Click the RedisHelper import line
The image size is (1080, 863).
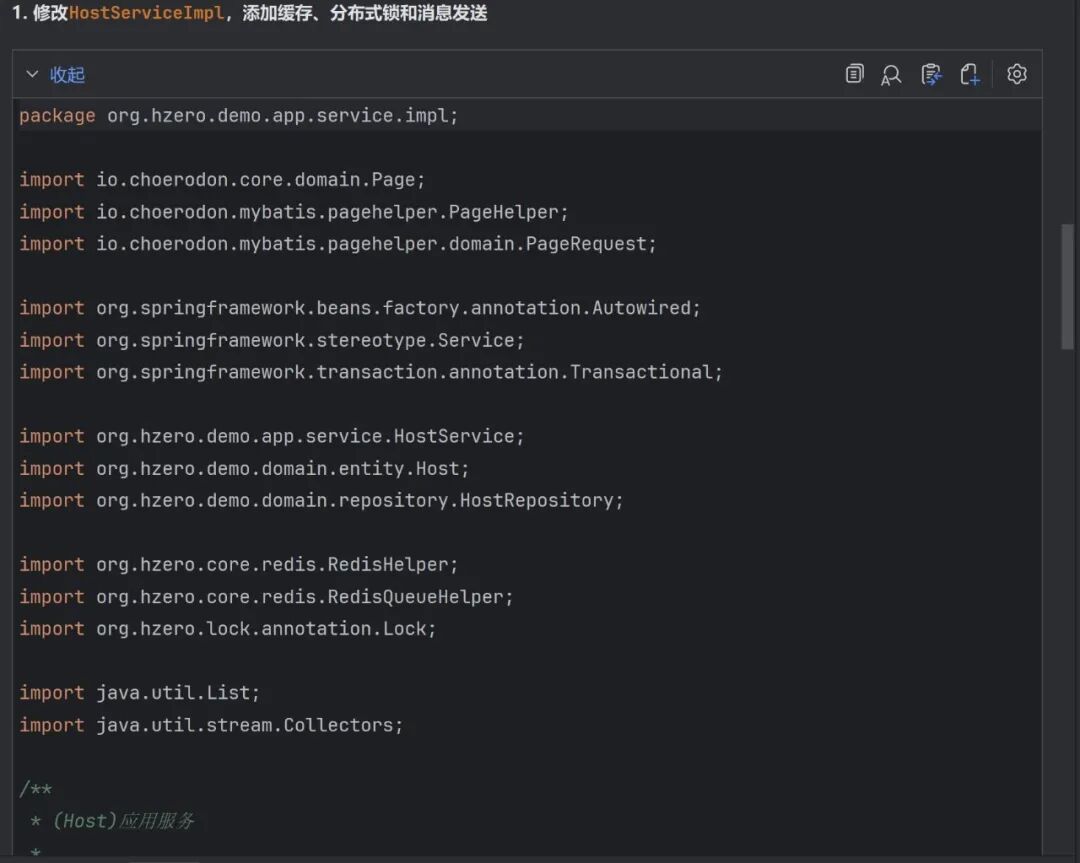tap(238, 565)
